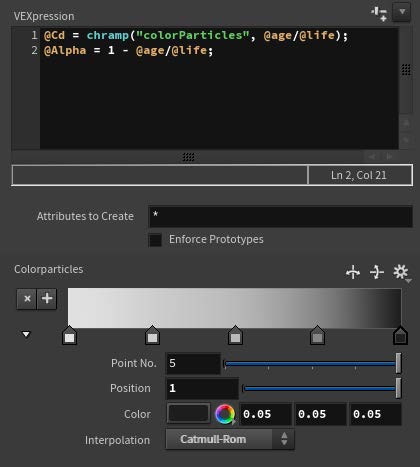420x467 pixels.
Task: Click the code editor bottom resize handle
Action: tap(188, 157)
